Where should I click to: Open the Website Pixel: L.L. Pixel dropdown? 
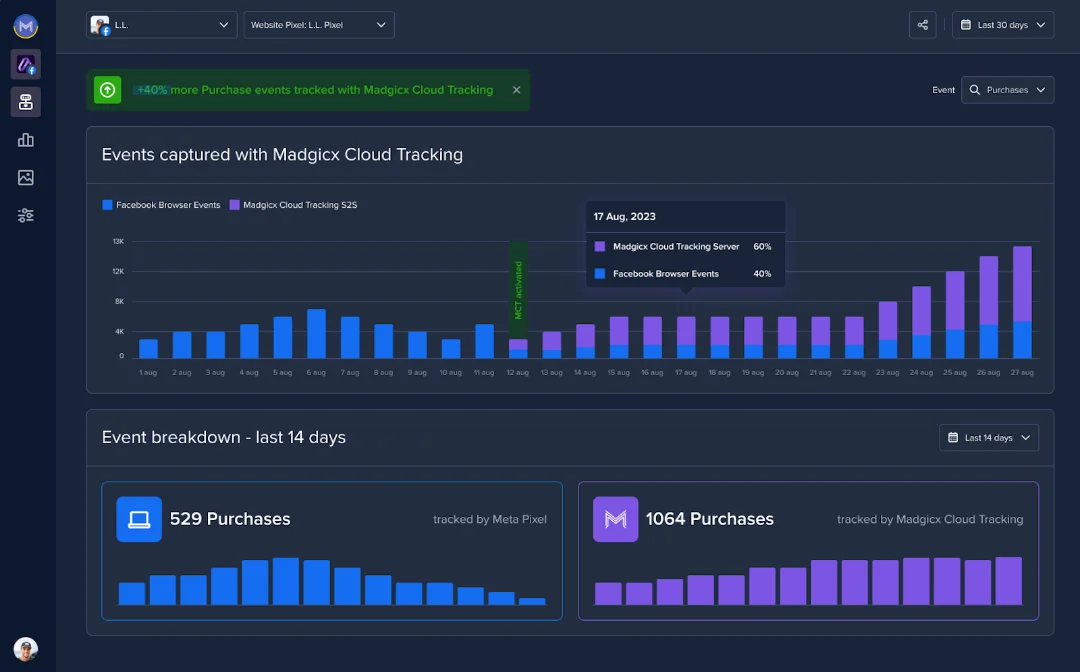click(319, 25)
